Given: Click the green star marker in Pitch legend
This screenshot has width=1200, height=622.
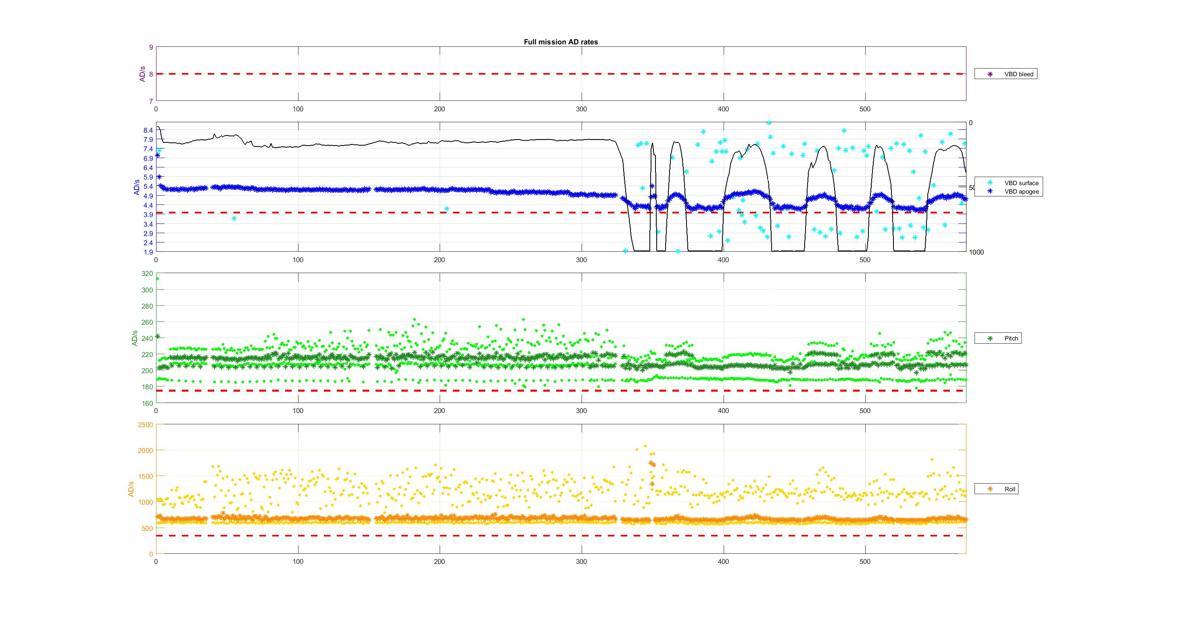Looking at the screenshot, I should [x=990, y=338].
